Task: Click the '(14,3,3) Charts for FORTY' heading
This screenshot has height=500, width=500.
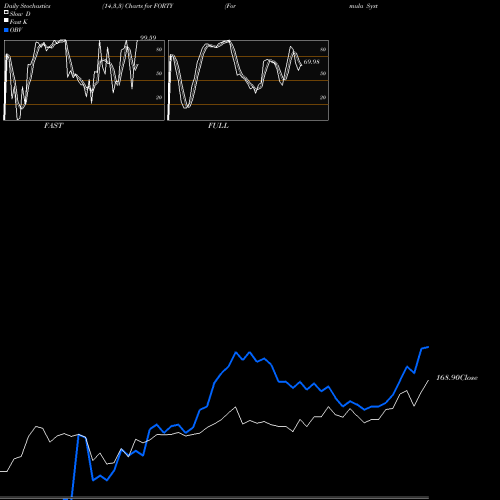Action: [138, 6]
